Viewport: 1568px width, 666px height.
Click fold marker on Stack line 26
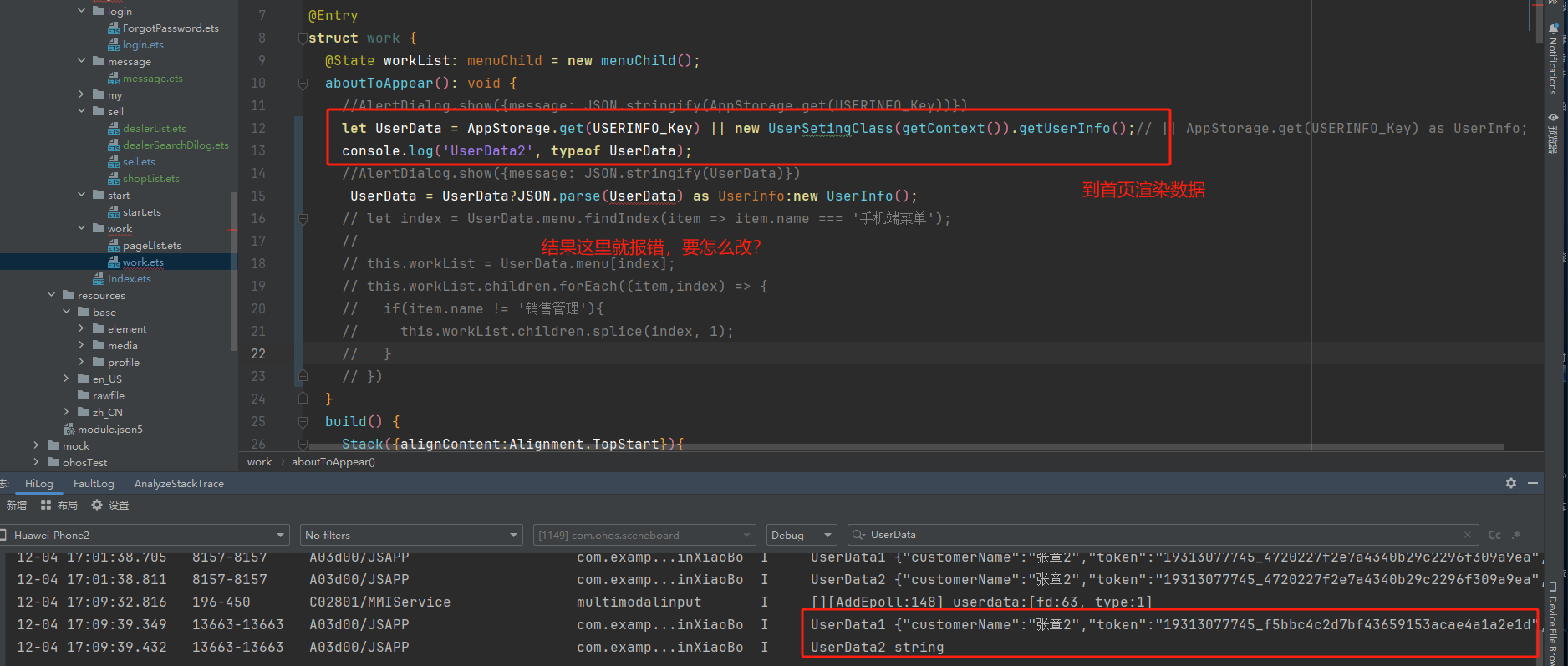click(303, 445)
